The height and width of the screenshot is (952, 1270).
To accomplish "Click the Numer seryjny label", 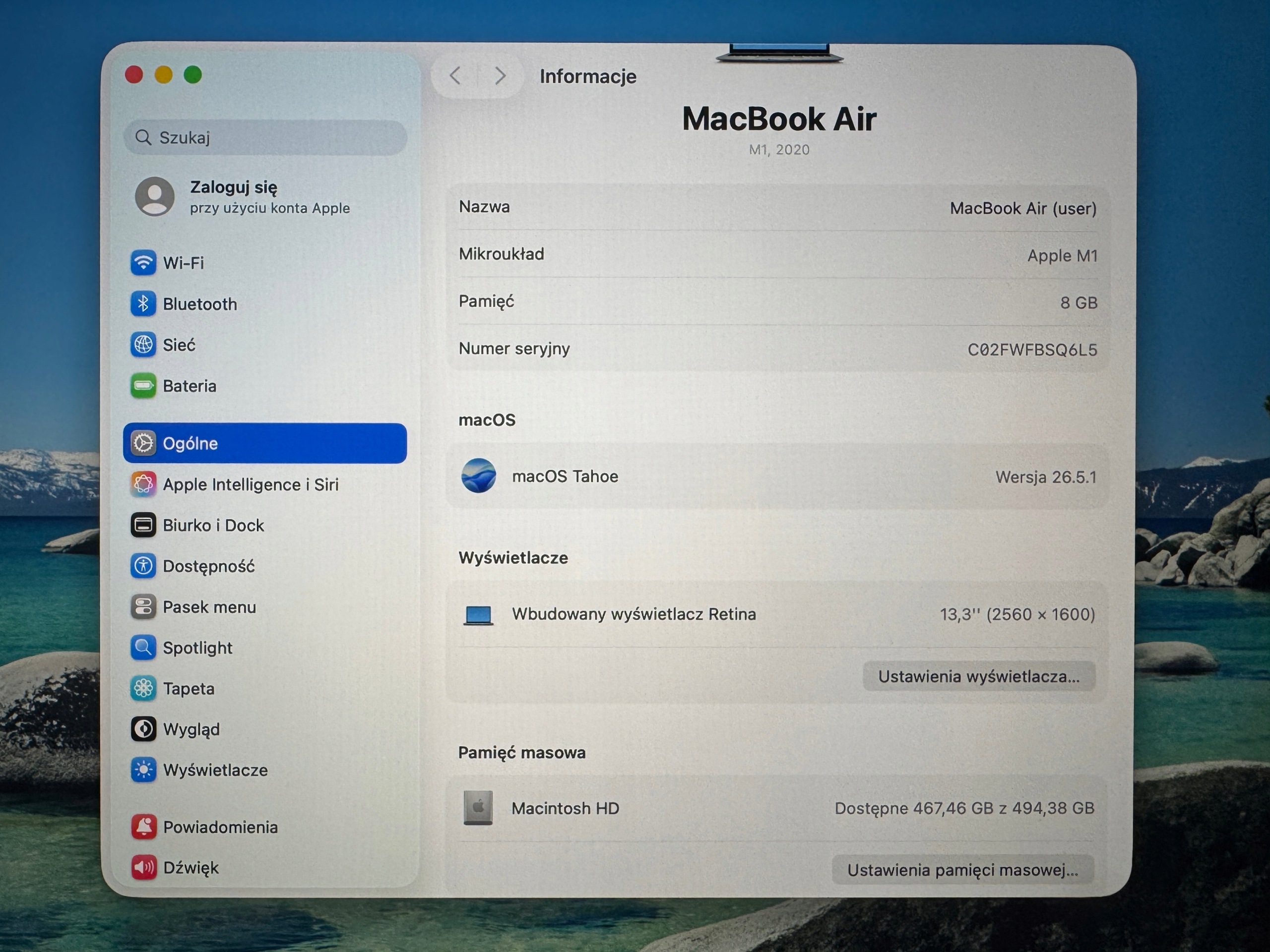I will tap(514, 349).
